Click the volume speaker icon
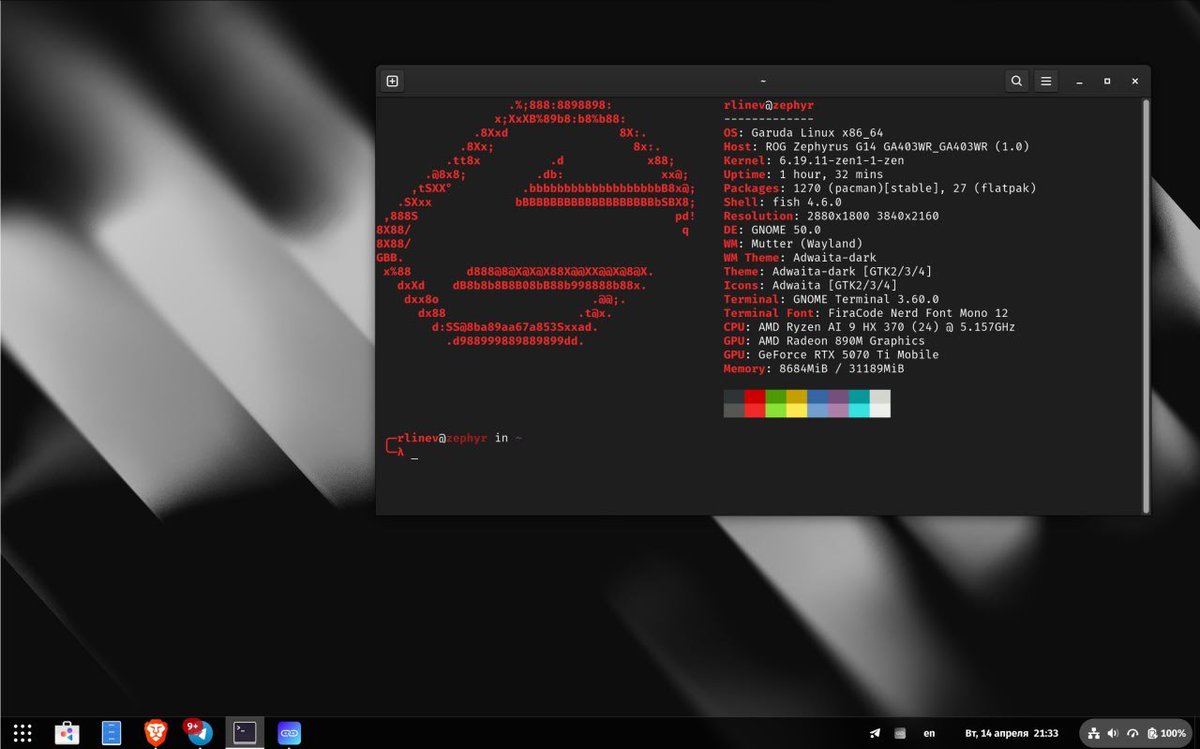 1115,733
